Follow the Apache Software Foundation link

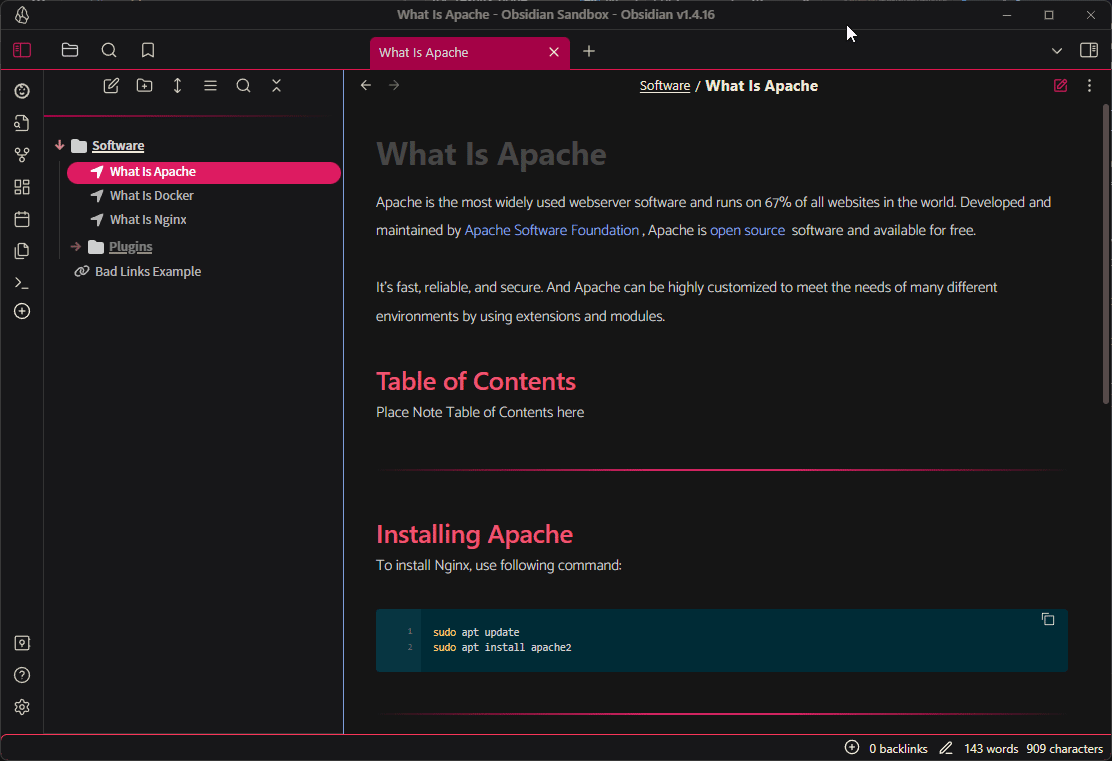(551, 230)
